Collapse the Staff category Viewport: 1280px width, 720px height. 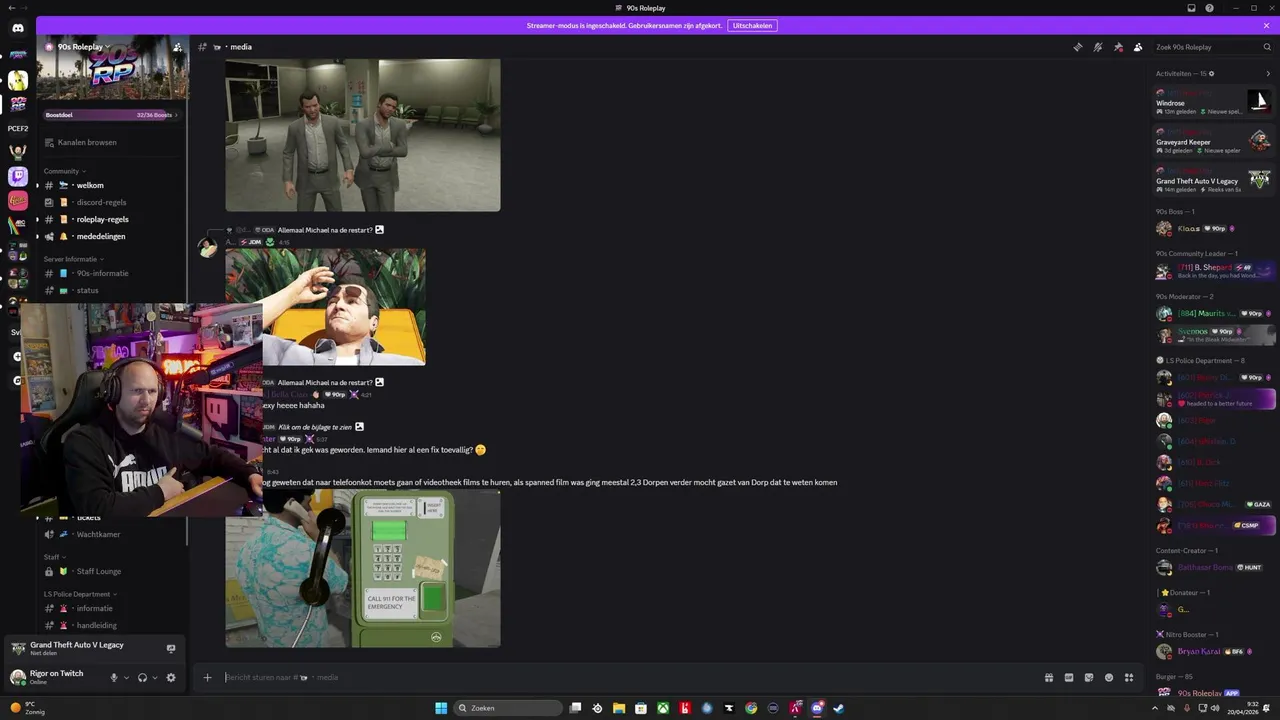55,557
